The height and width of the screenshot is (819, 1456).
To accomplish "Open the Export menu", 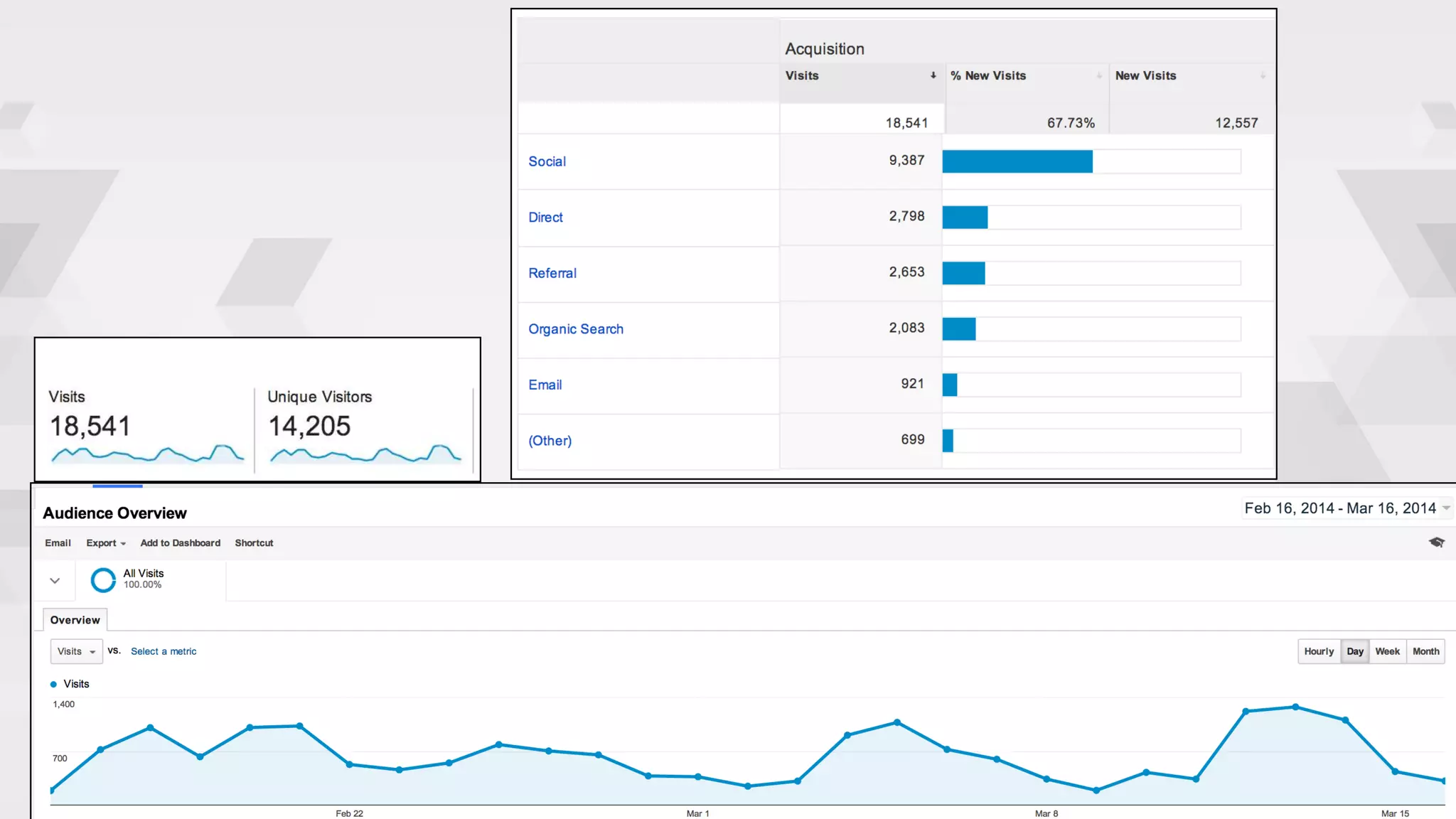I will (x=105, y=543).
